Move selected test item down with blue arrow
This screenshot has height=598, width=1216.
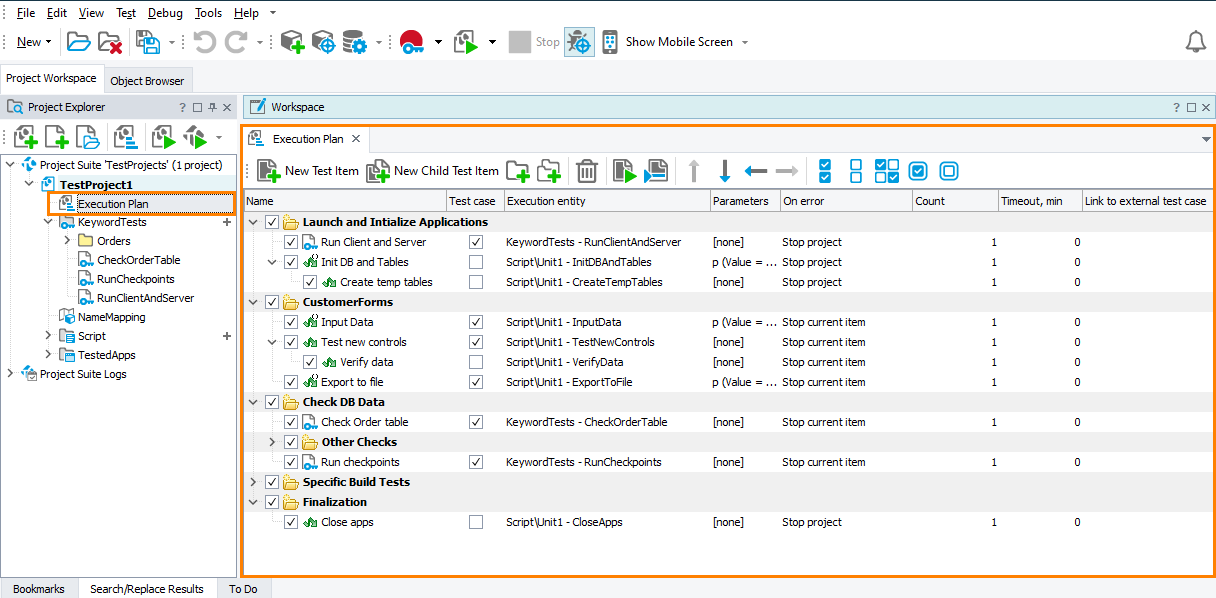(x=724, y=170)
